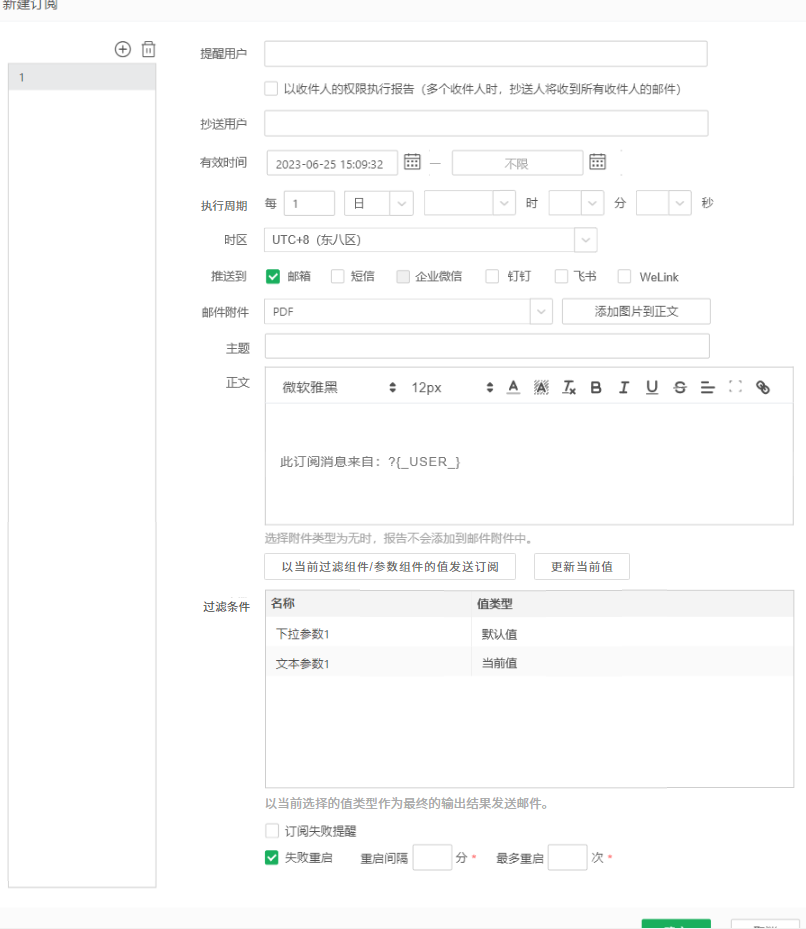The image size is (806, 929).
Task: Click the 主题 subject input field
Action: tap(486, 346)
